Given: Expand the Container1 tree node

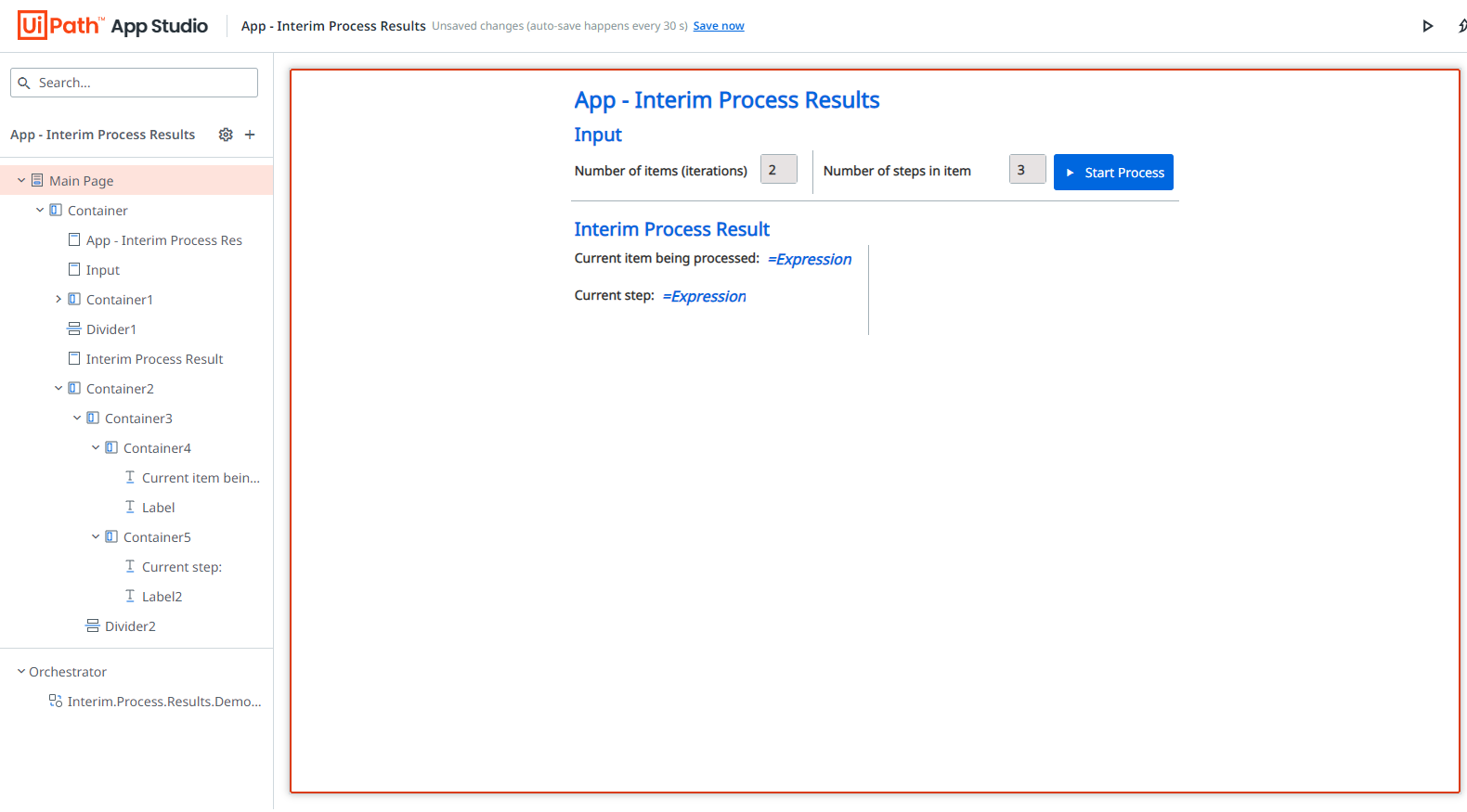Looking at the screenshot, I should (58, 300).
